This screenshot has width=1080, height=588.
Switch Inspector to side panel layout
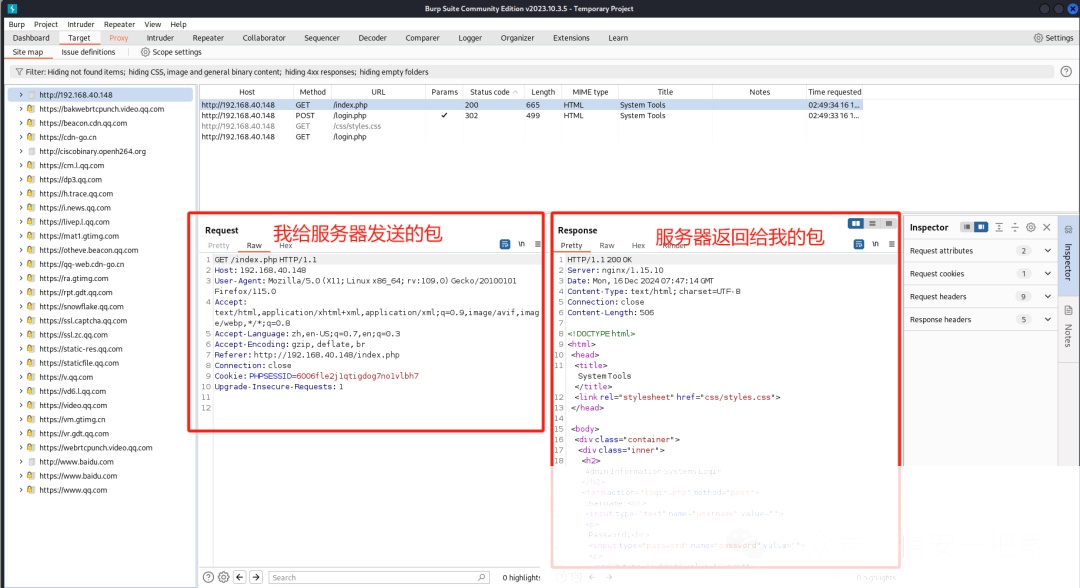(981, 227)
